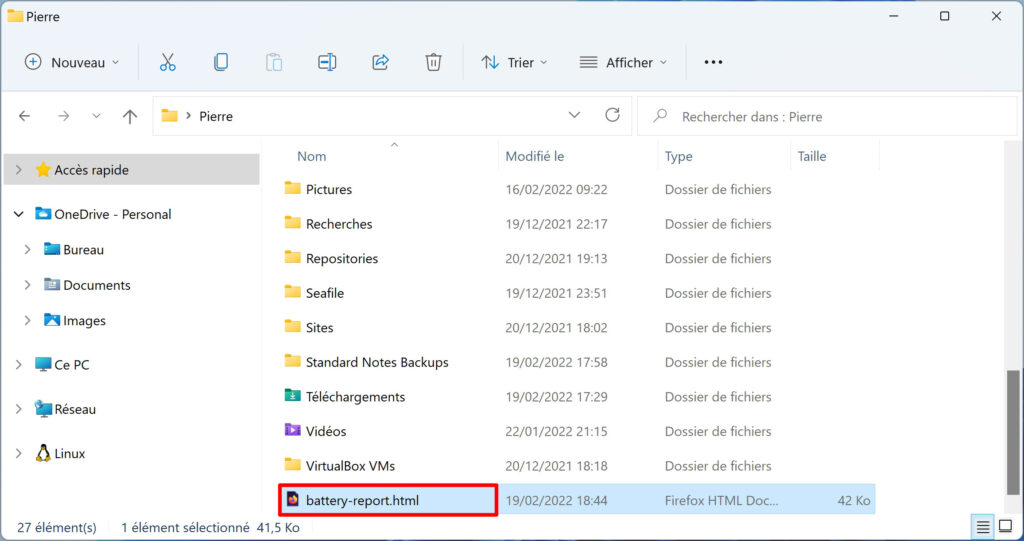Refresh the Pierre folder view
The image size is (1024, 541).
[x=613, y=116]
